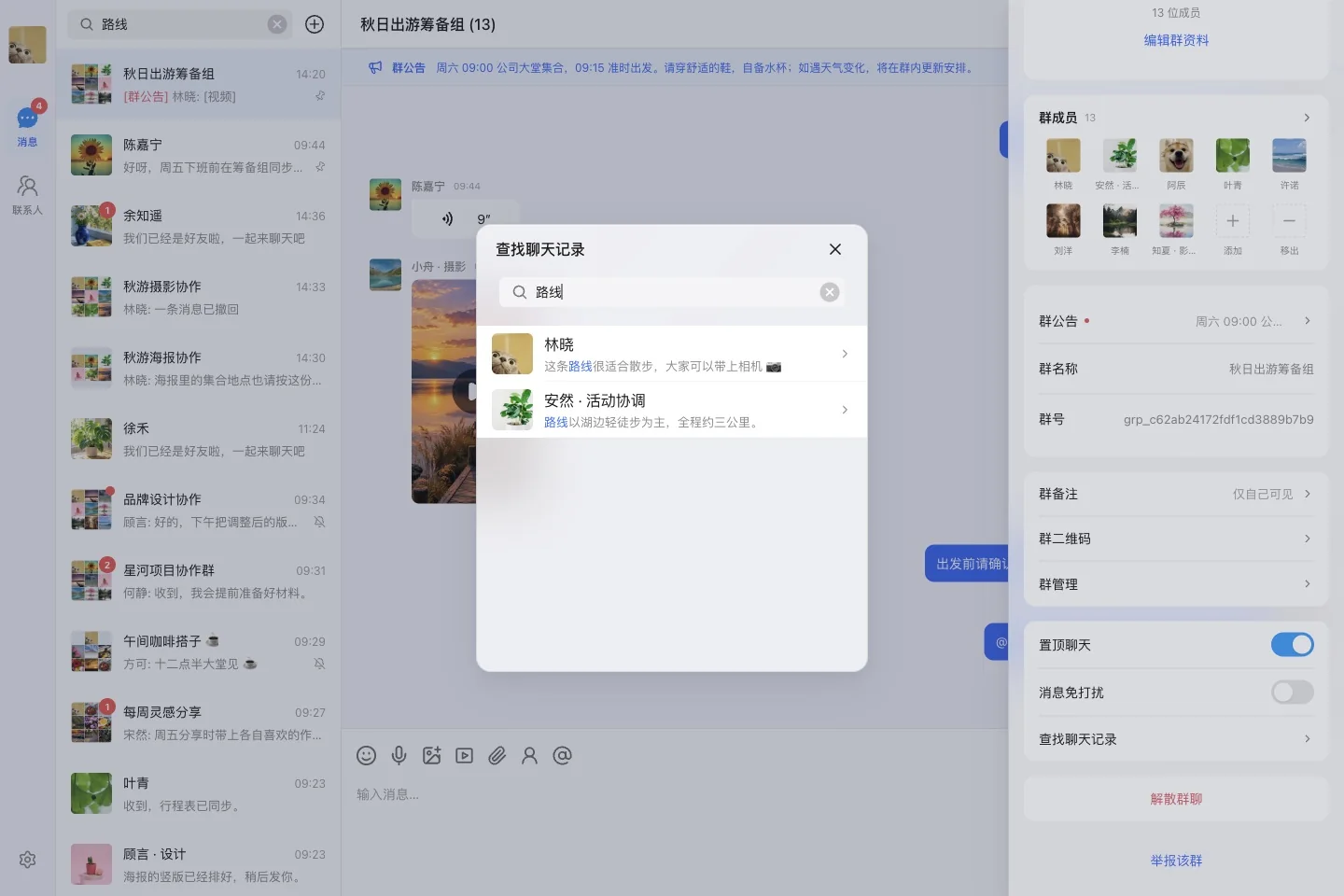Open the 徐禾 conversation
Viewport: 1344px width, 896px height.
198,439
